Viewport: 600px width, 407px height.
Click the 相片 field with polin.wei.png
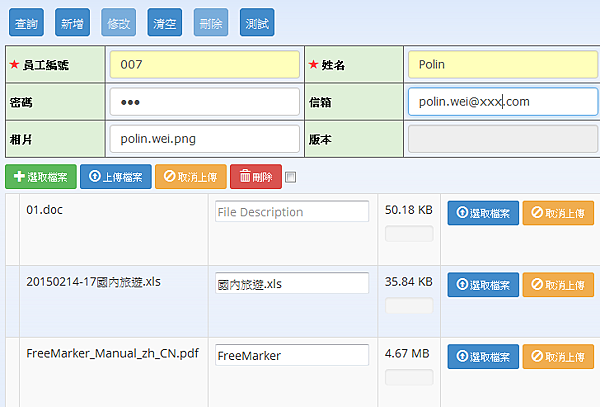tap(205, 138)
